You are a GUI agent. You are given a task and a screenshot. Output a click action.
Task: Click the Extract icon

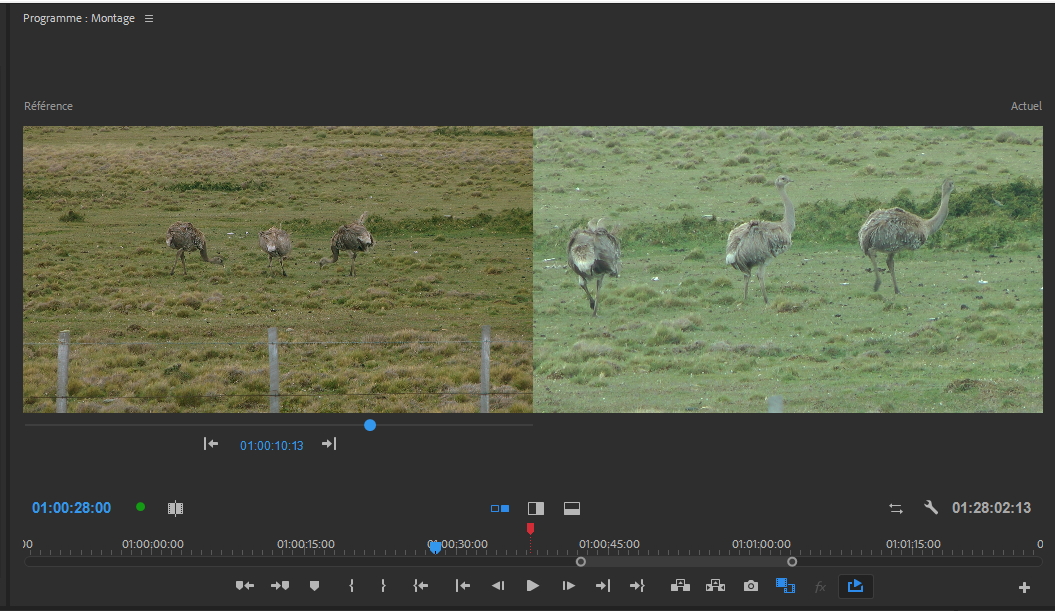(715, 586)
